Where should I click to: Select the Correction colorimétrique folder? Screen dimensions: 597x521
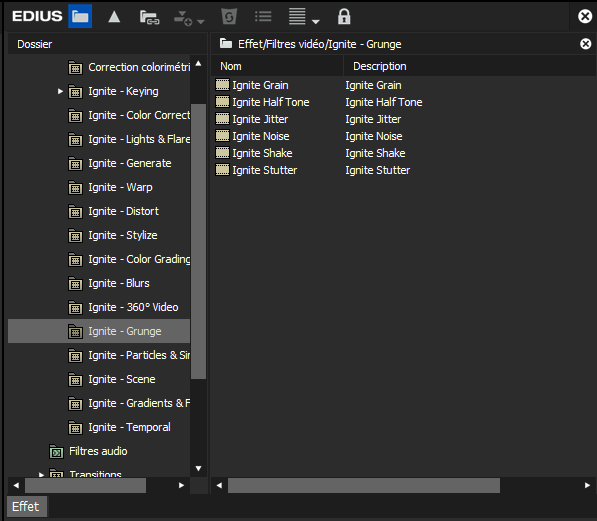[x=139, y=67]
